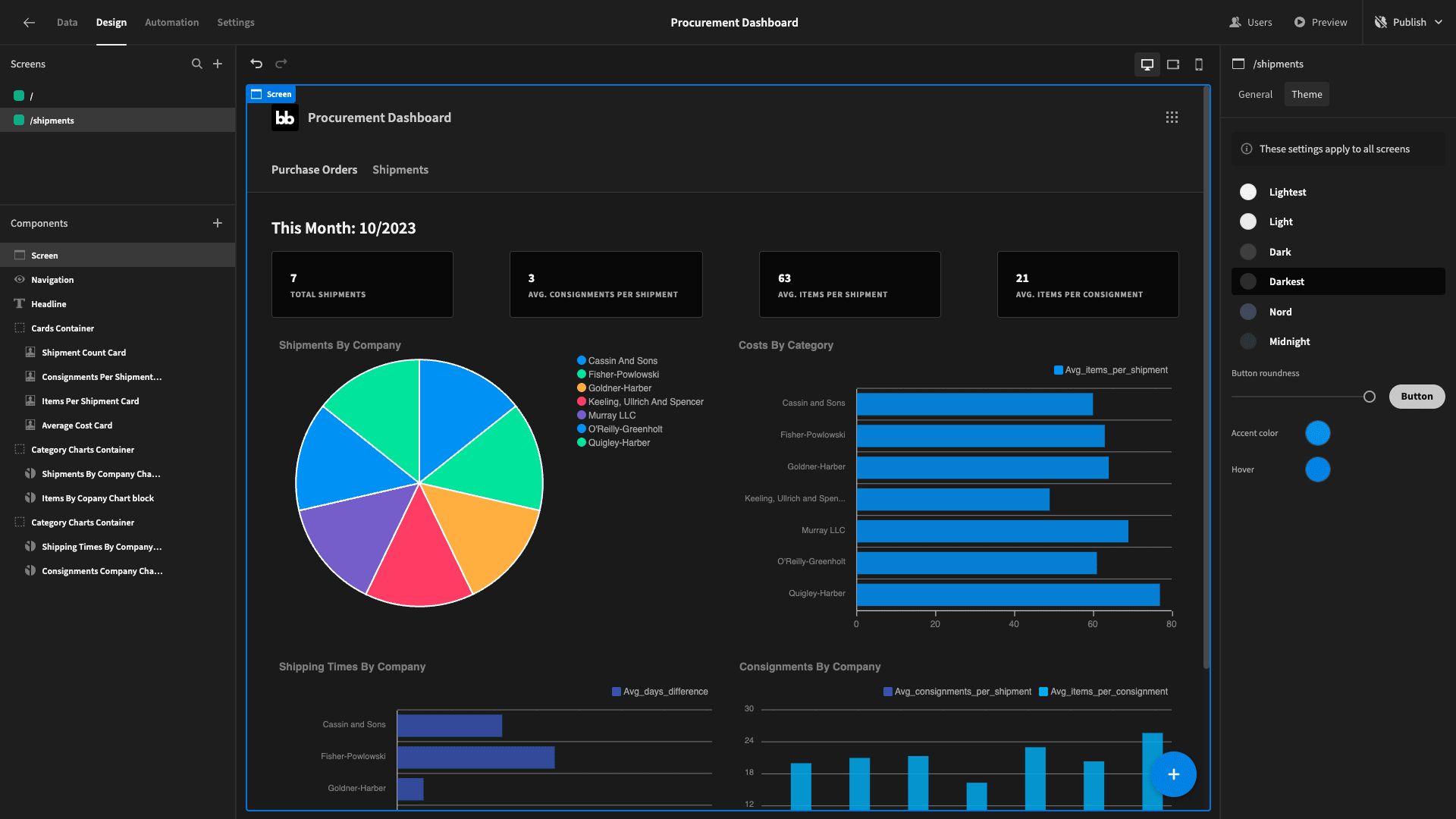The height and width of the screenshot is (819, 1456).
Task: Search screens with magnifier icon
Action: tap(197, 64)
